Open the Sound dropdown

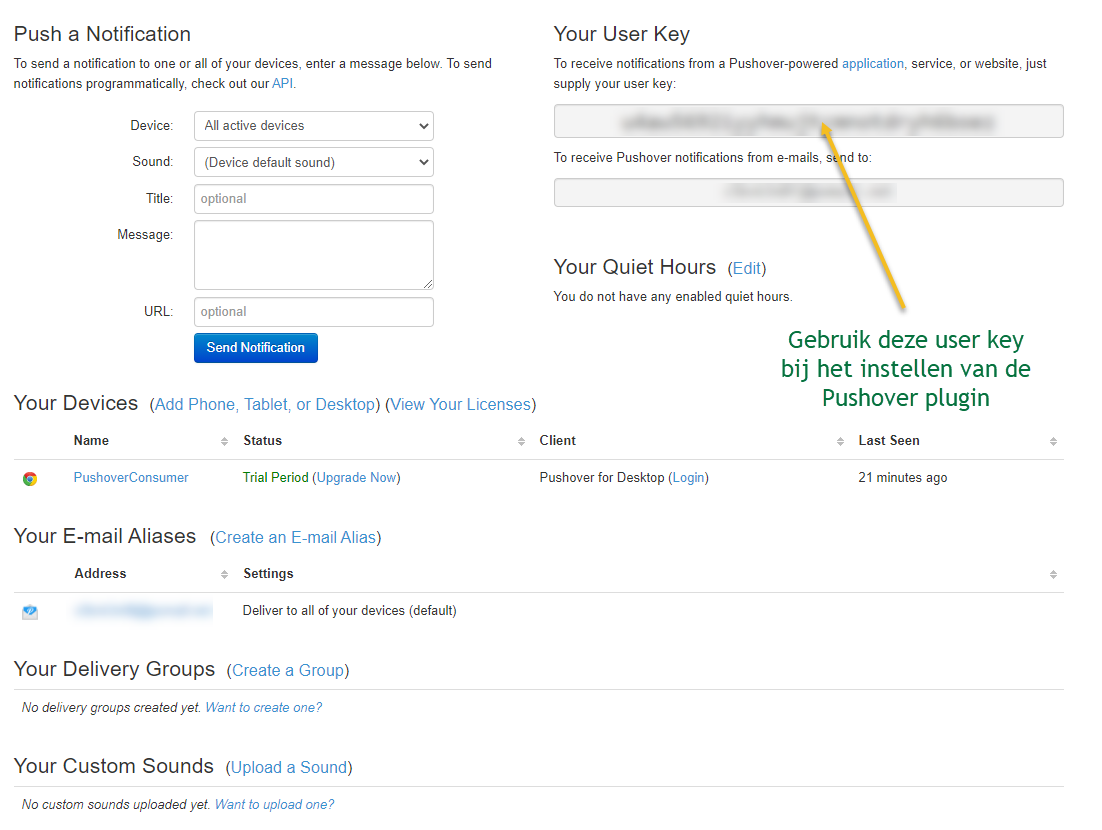pyautogui.click(x=313, y=162)
